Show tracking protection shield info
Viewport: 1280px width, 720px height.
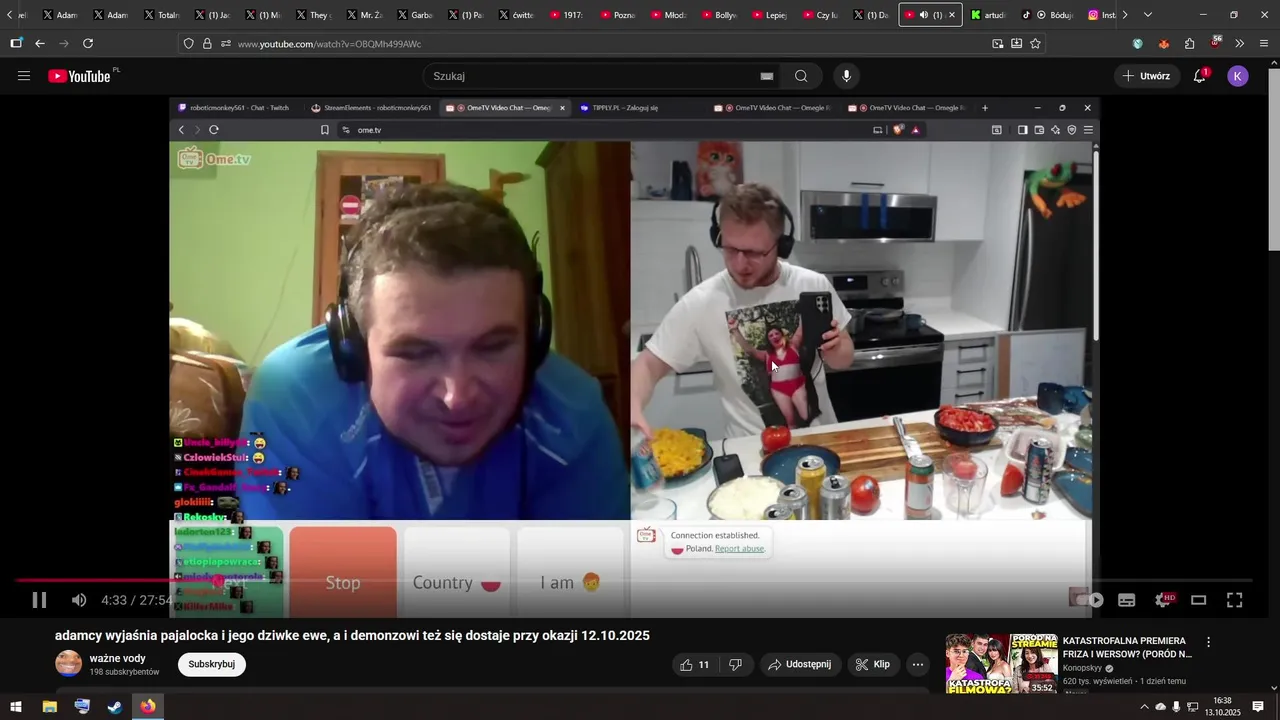pyautogui.click(x=189, y=44)
